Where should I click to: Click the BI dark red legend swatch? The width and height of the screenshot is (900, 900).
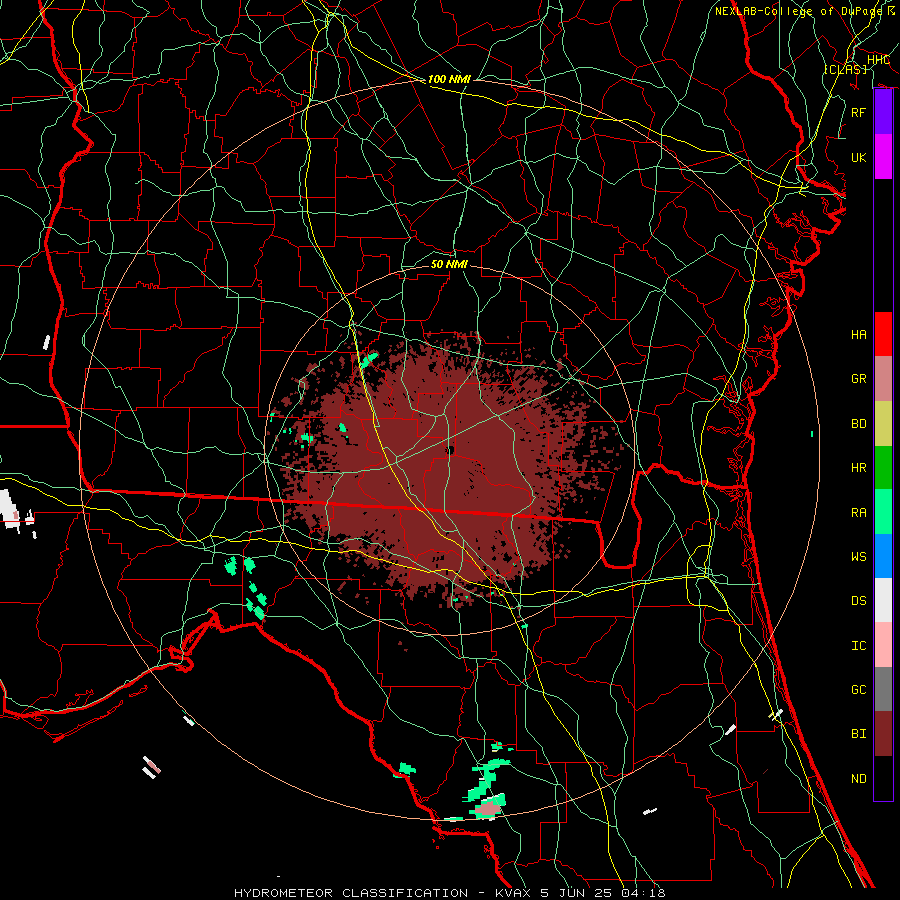(883, 734)
